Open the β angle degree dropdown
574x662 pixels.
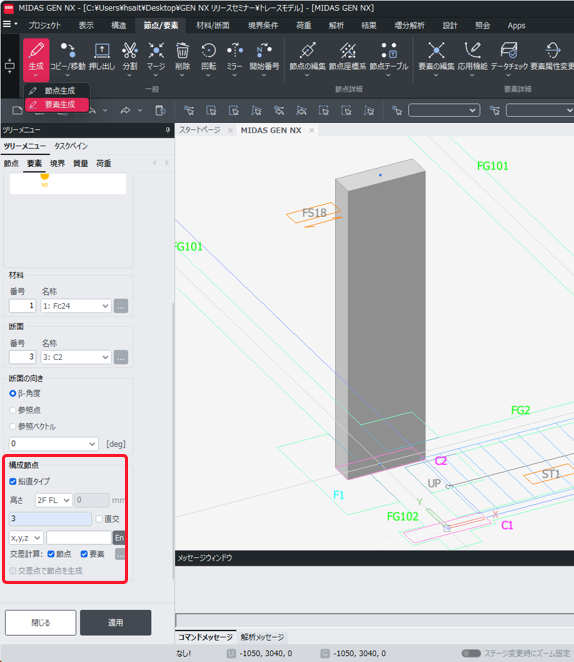[x=54, y=444]
